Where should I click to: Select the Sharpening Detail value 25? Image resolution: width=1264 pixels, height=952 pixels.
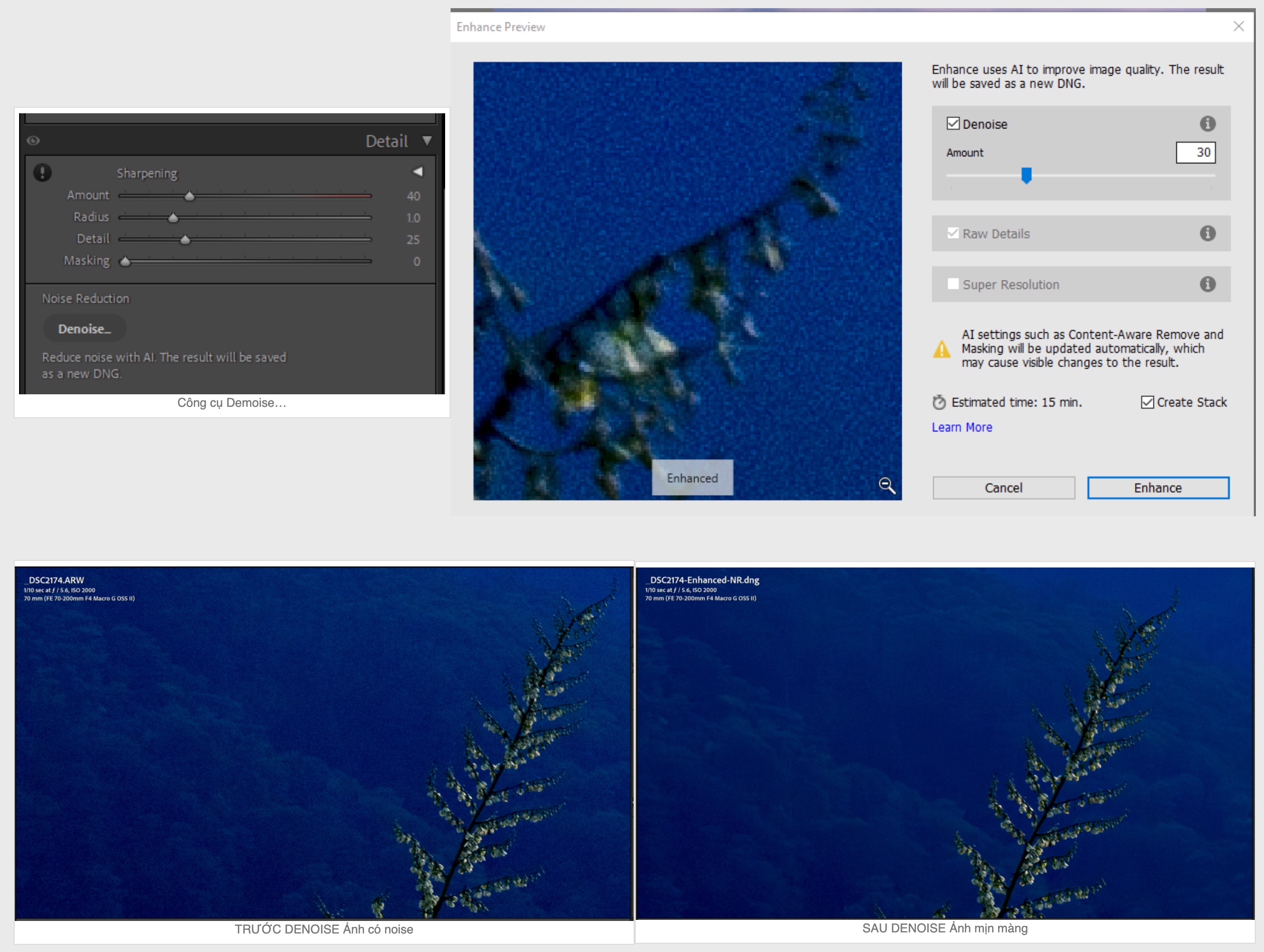point(413,239)
